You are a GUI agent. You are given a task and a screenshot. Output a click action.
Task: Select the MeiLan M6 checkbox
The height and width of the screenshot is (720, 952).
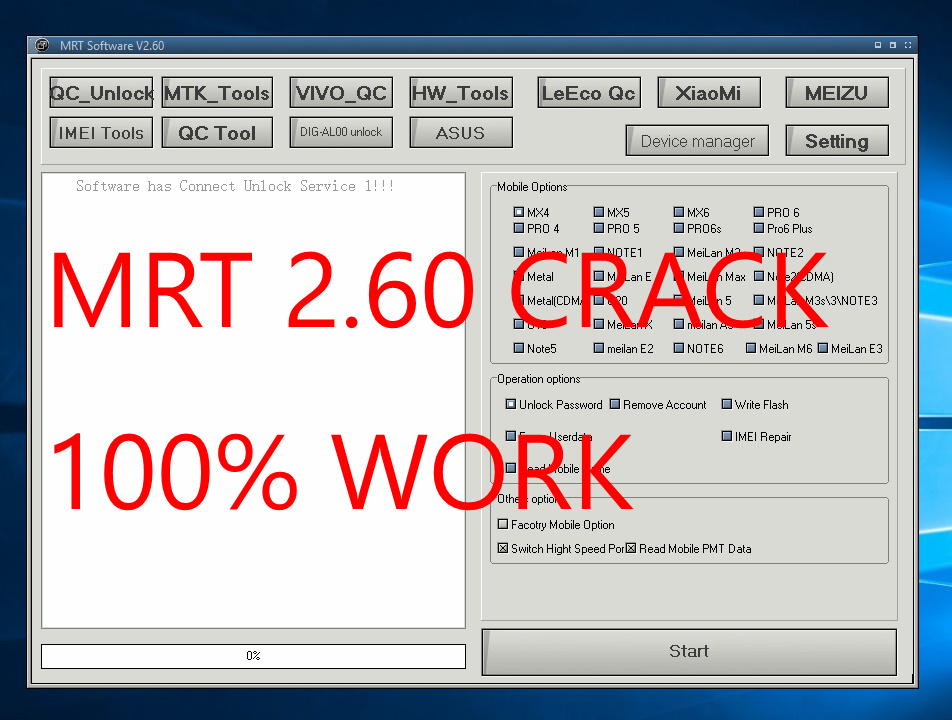pos(751,348)
